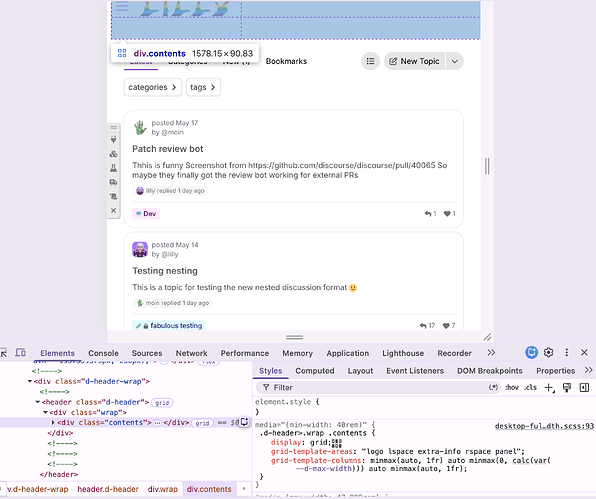Close the floating dev toolbar with X

coord(113,211)
